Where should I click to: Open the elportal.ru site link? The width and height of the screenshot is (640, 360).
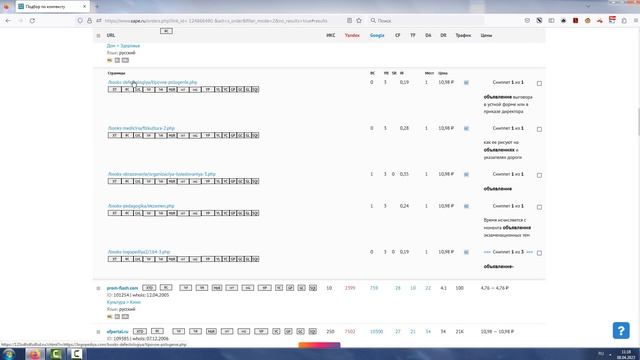[117, 332]
